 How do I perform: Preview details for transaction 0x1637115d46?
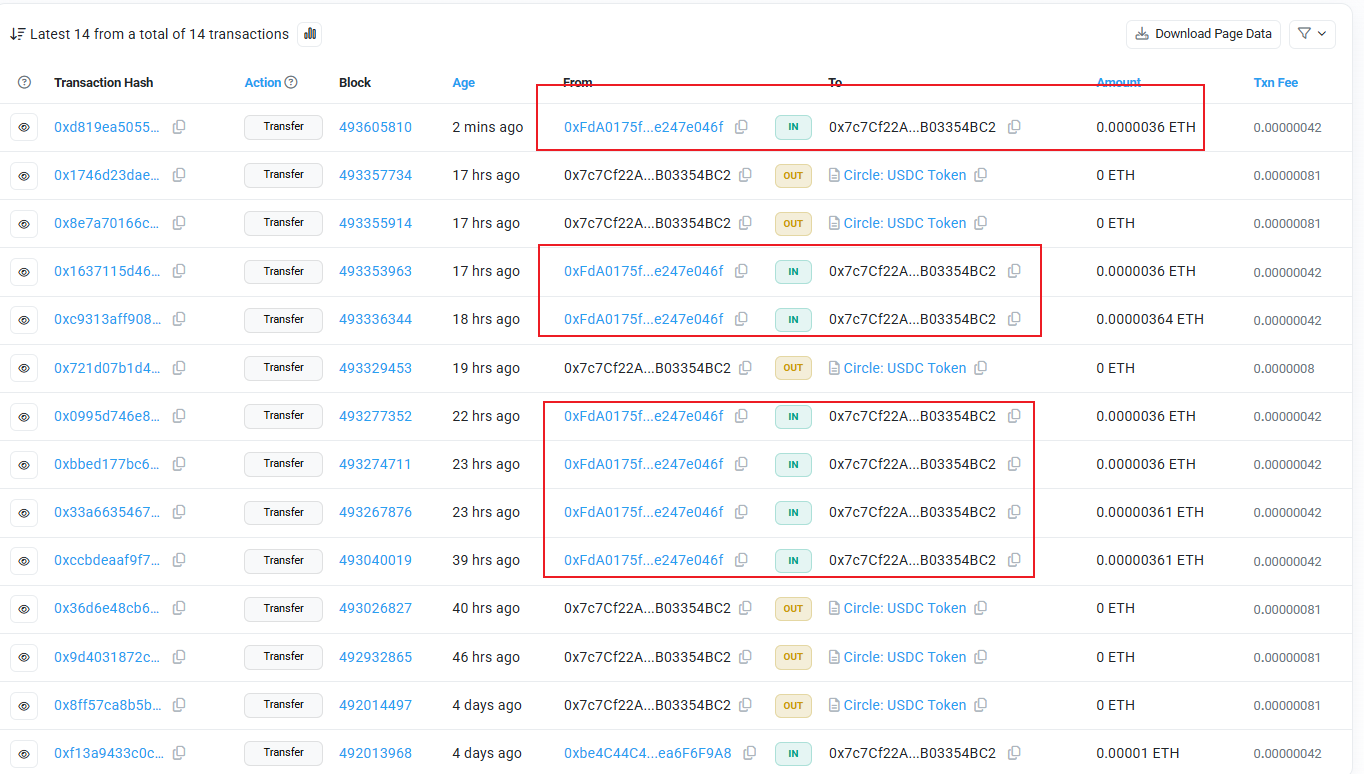(x=25, y=271)
